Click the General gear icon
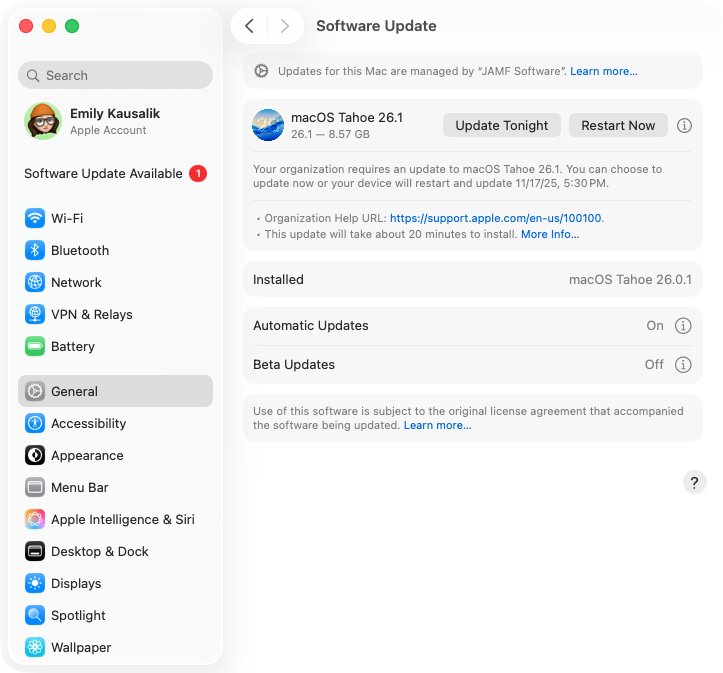The width and height of the screenshot is (723, 673). pos(35,391)
